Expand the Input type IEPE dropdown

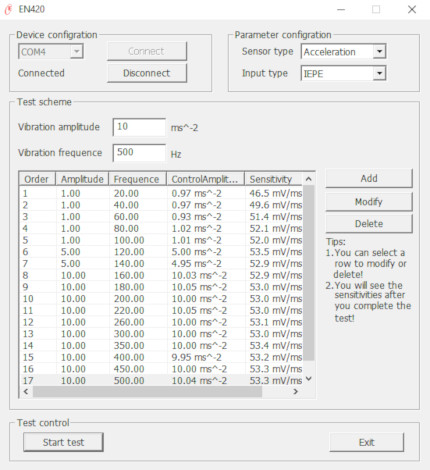(379, 73)
